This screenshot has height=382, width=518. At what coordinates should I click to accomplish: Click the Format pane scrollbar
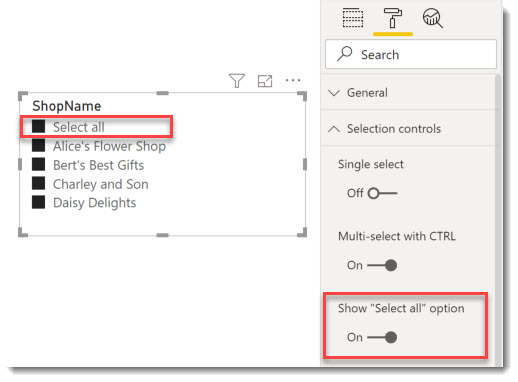(498, 220)
